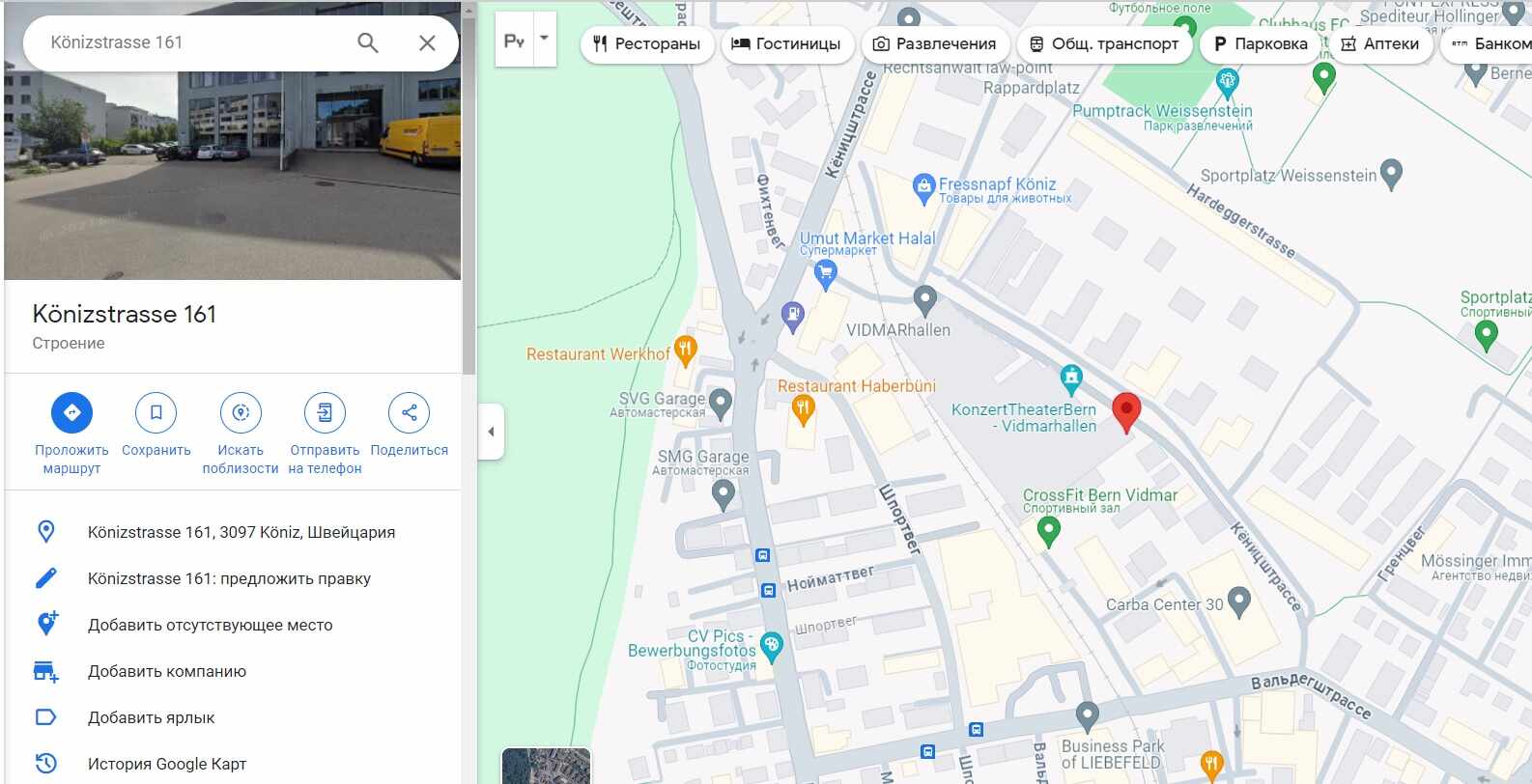The height and width of the screenshot is (784, 1532).
Task: Click the Fressnapf Köniz shopping pin
Action: 923,187
